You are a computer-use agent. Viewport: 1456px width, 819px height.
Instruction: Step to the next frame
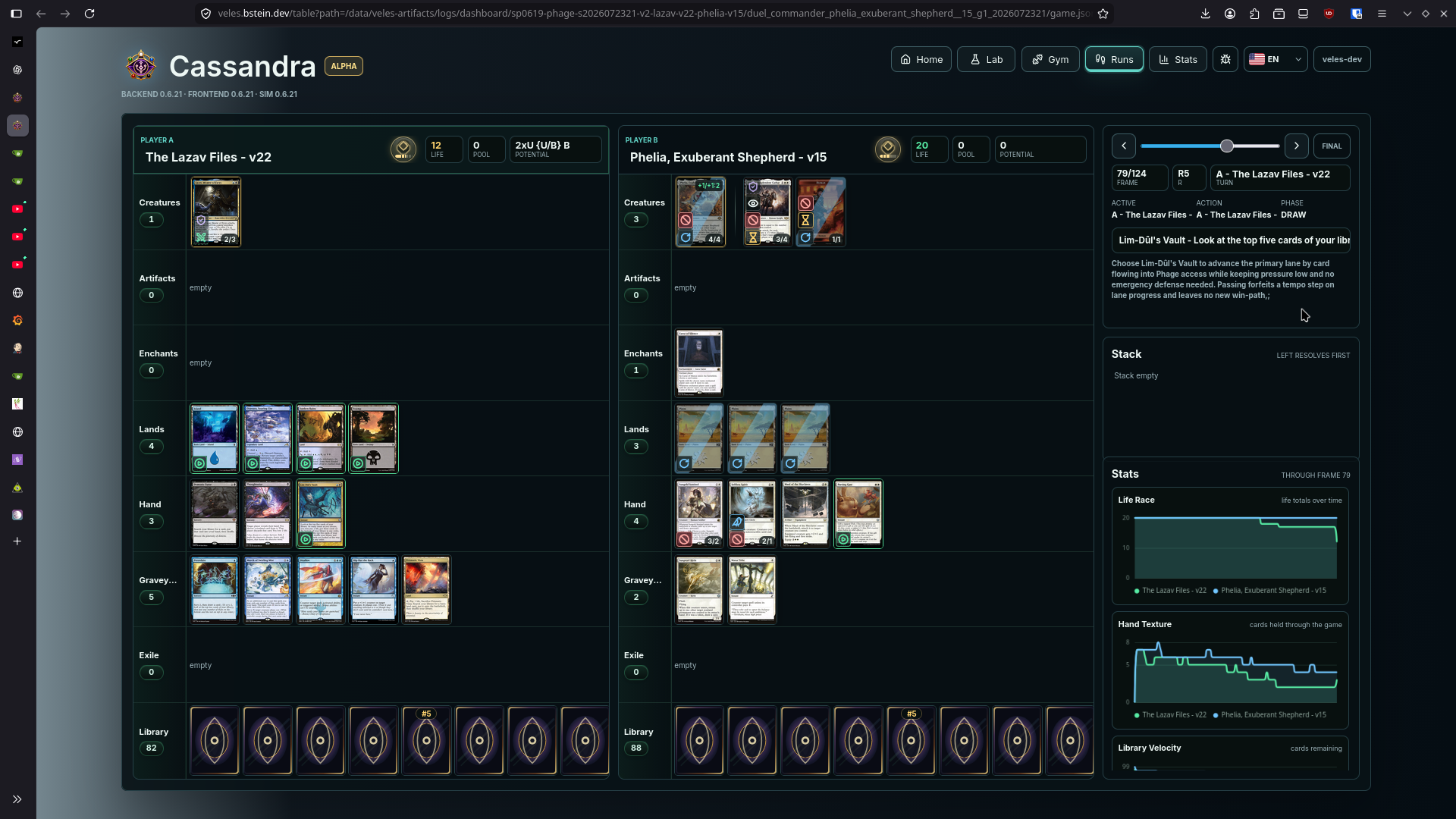point(1297,146)
